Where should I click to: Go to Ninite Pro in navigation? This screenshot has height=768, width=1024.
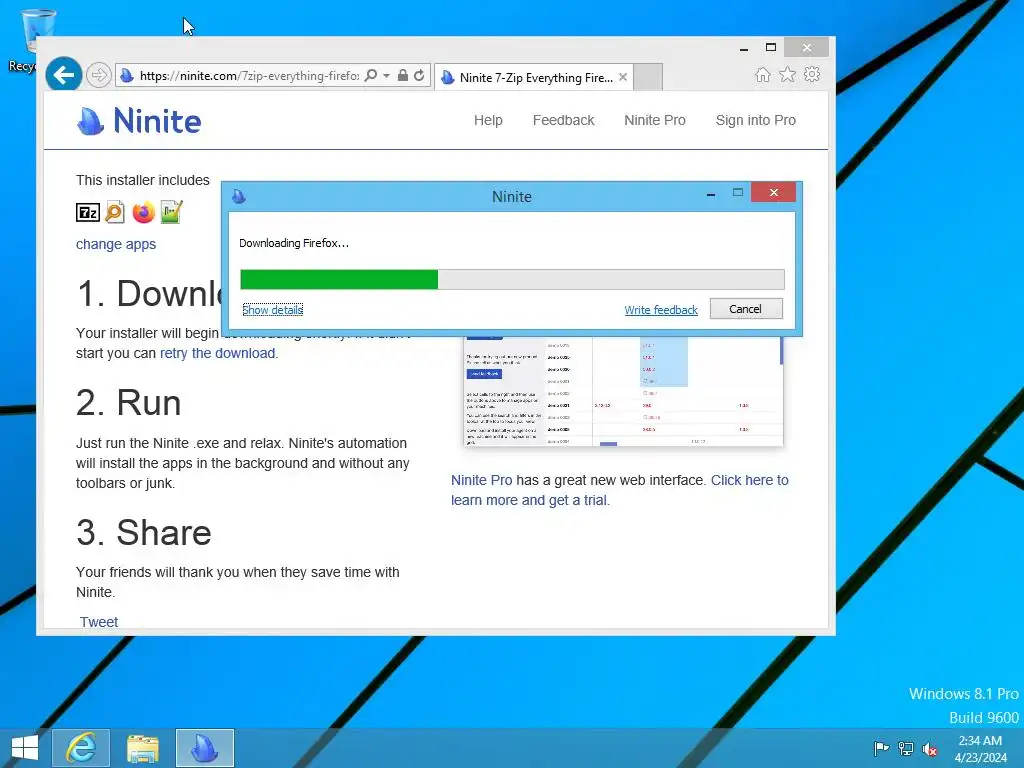(x=654, y=120)
